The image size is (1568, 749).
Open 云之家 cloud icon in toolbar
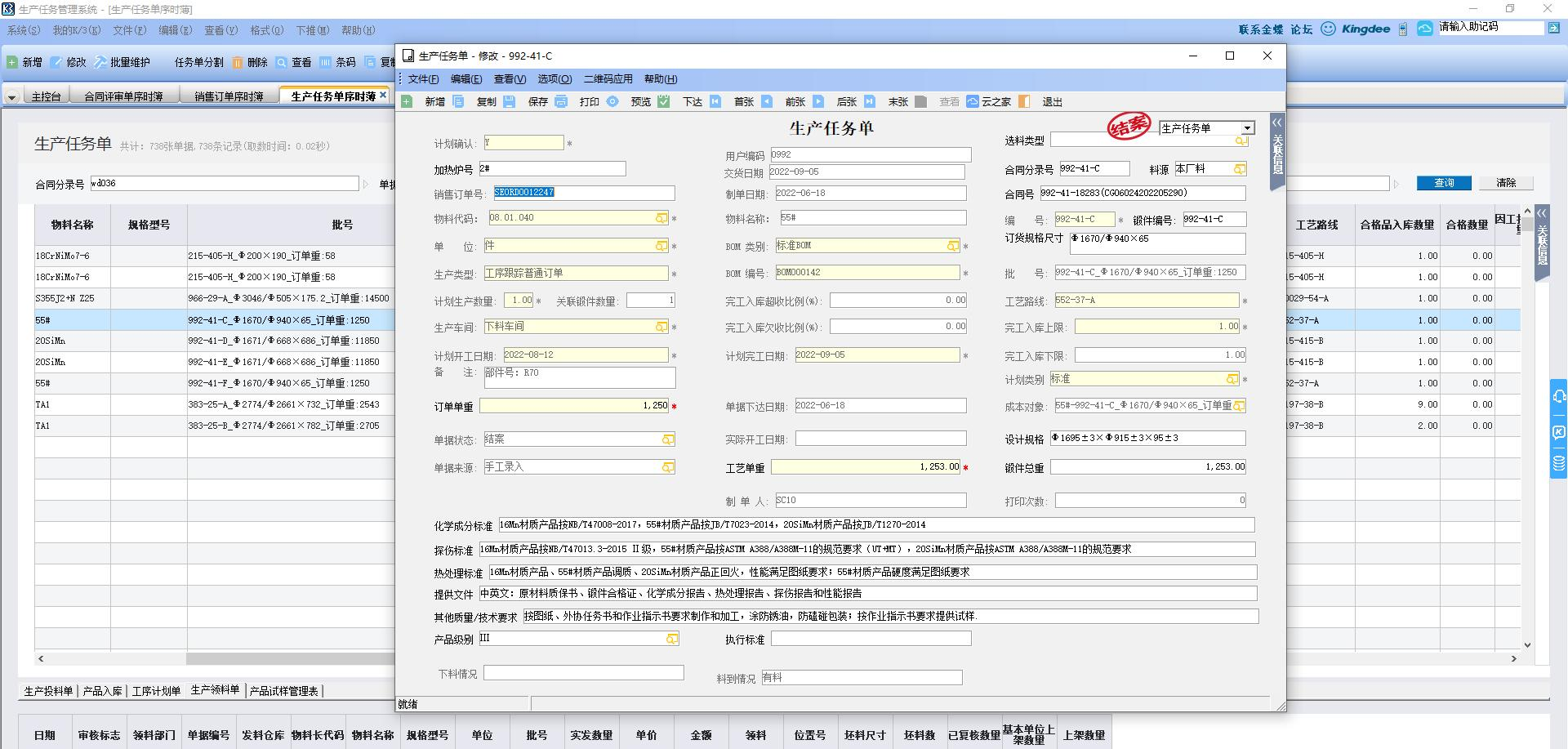tap(972, 102)
